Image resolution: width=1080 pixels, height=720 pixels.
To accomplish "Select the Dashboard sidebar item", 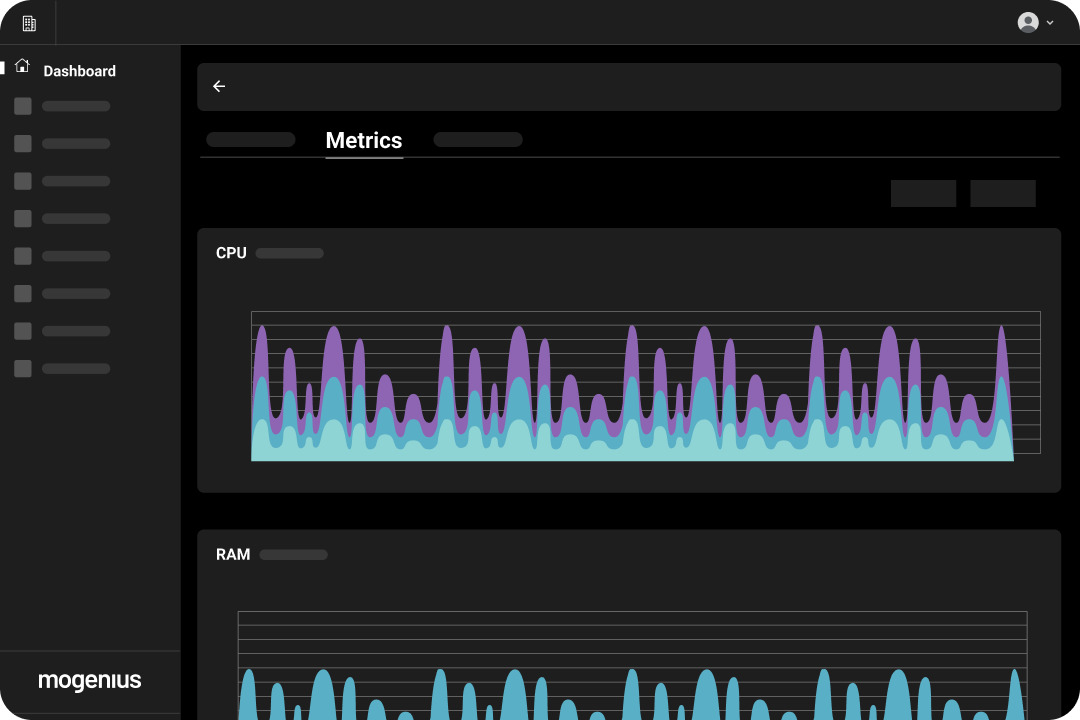I will click(79, 71).
